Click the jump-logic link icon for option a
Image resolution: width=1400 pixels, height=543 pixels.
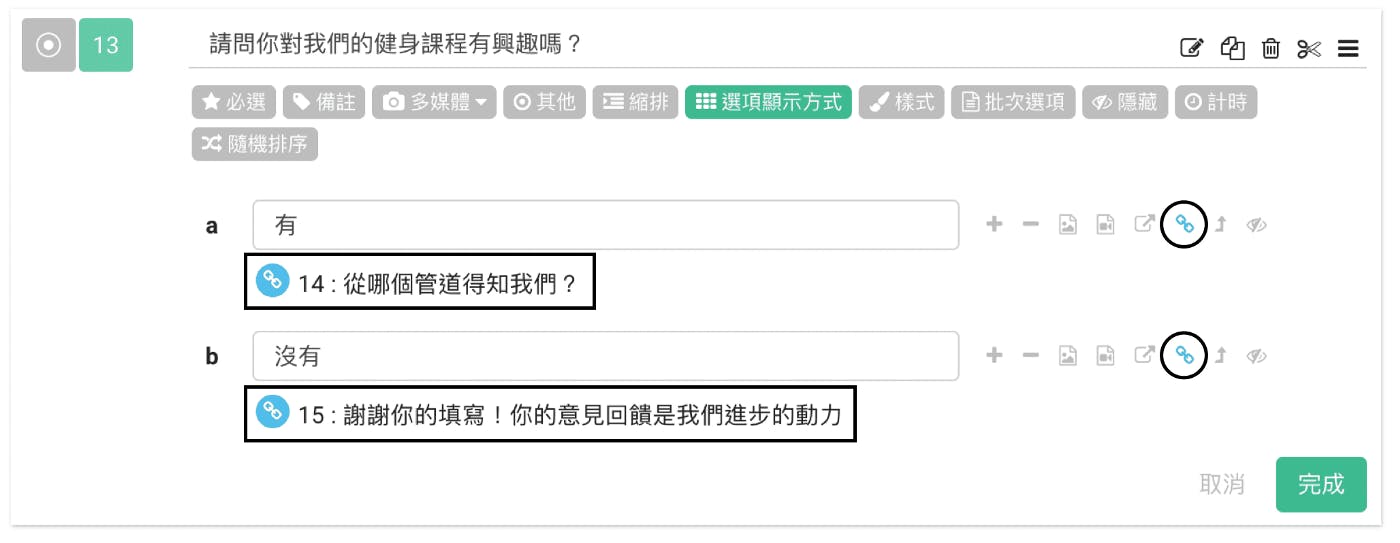1185,225
